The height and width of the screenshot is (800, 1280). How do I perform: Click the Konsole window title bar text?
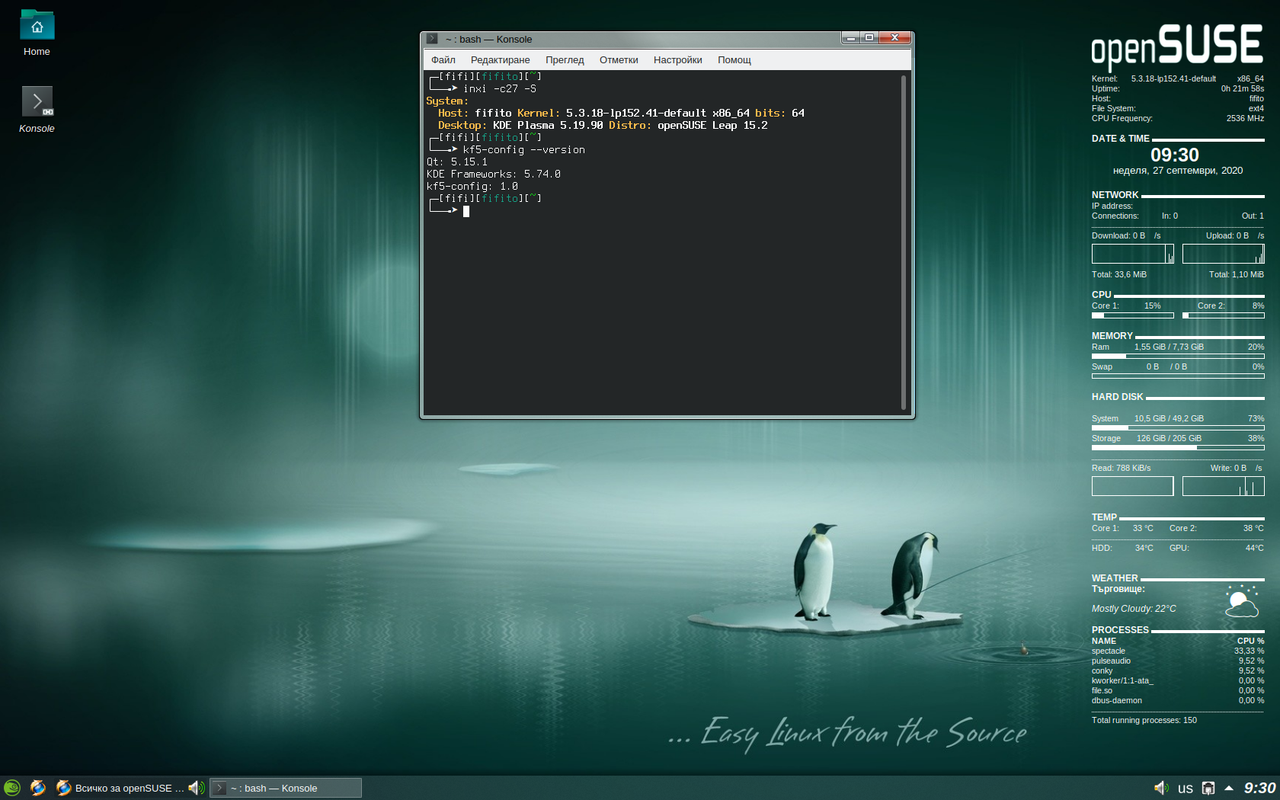click(x=489, y=39)
